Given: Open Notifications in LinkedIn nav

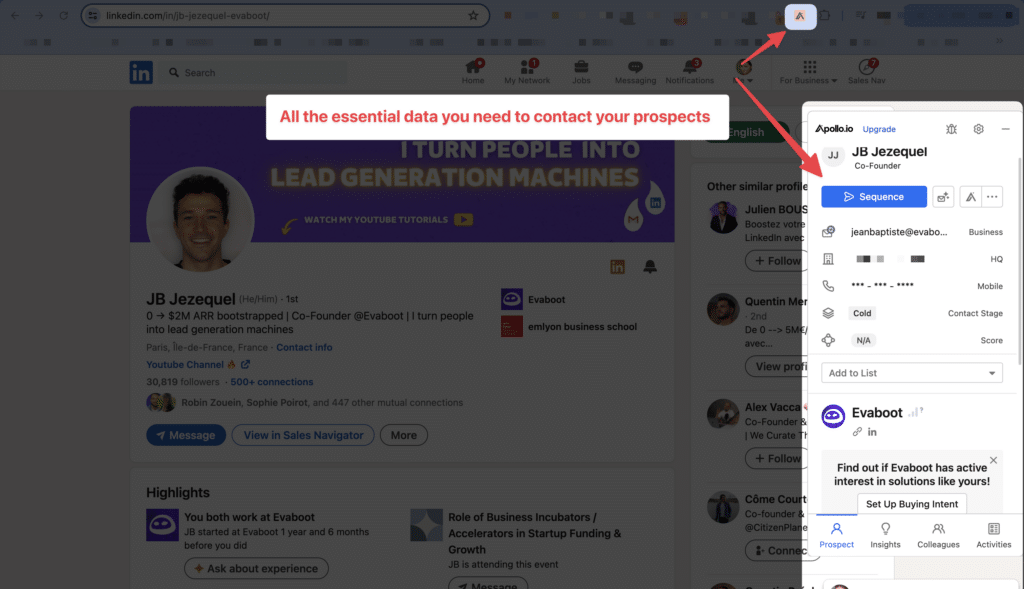Looking at the screenshot, I should [x=690, y=72].
